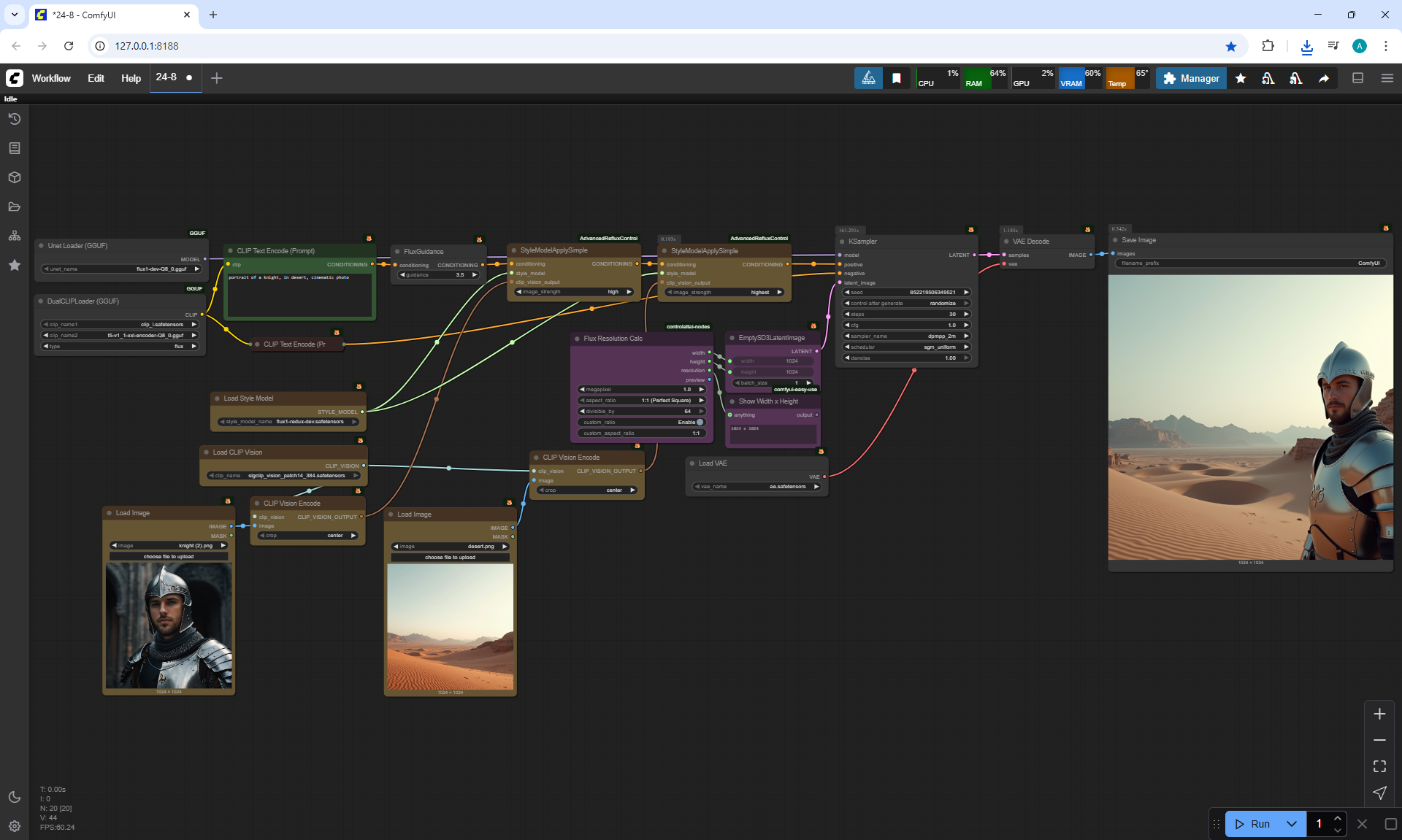Click the fit view canvas icon
The image size is (1402, 840).
tap(1379, 766)
